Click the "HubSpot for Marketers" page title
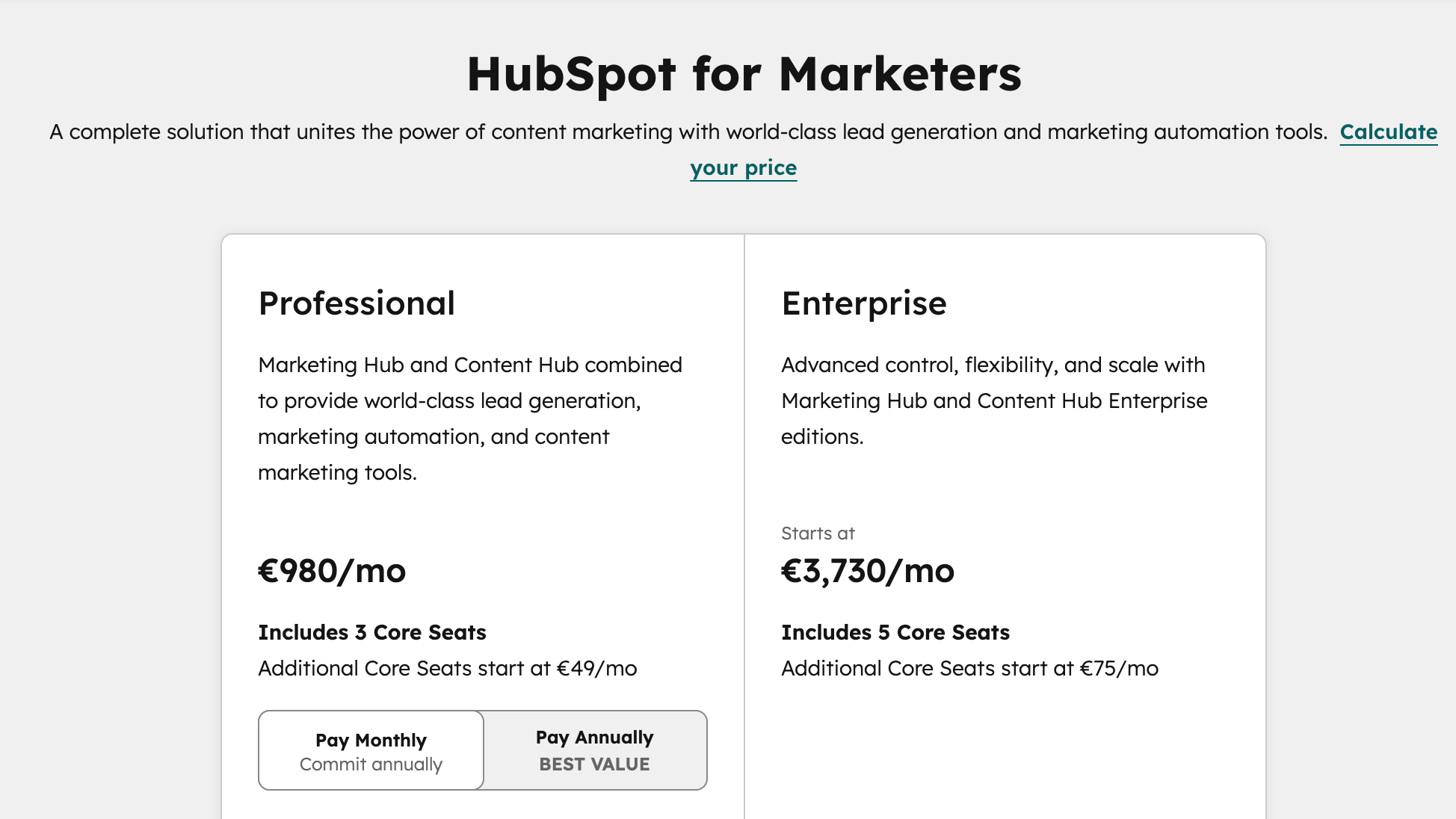1456x819 pixels. (x=744, y=73)
